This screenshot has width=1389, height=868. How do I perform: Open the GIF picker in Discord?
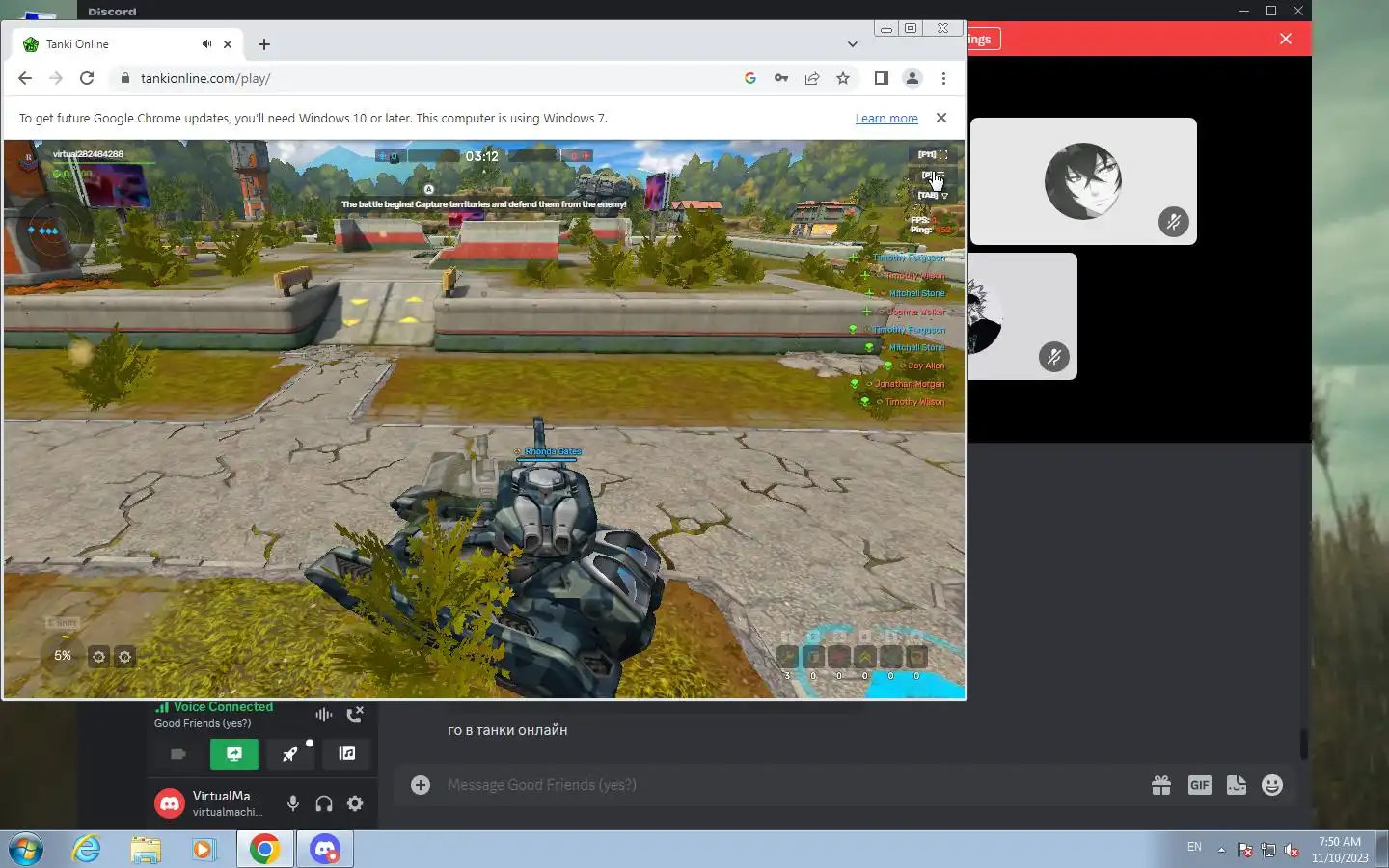(1199, 785)
